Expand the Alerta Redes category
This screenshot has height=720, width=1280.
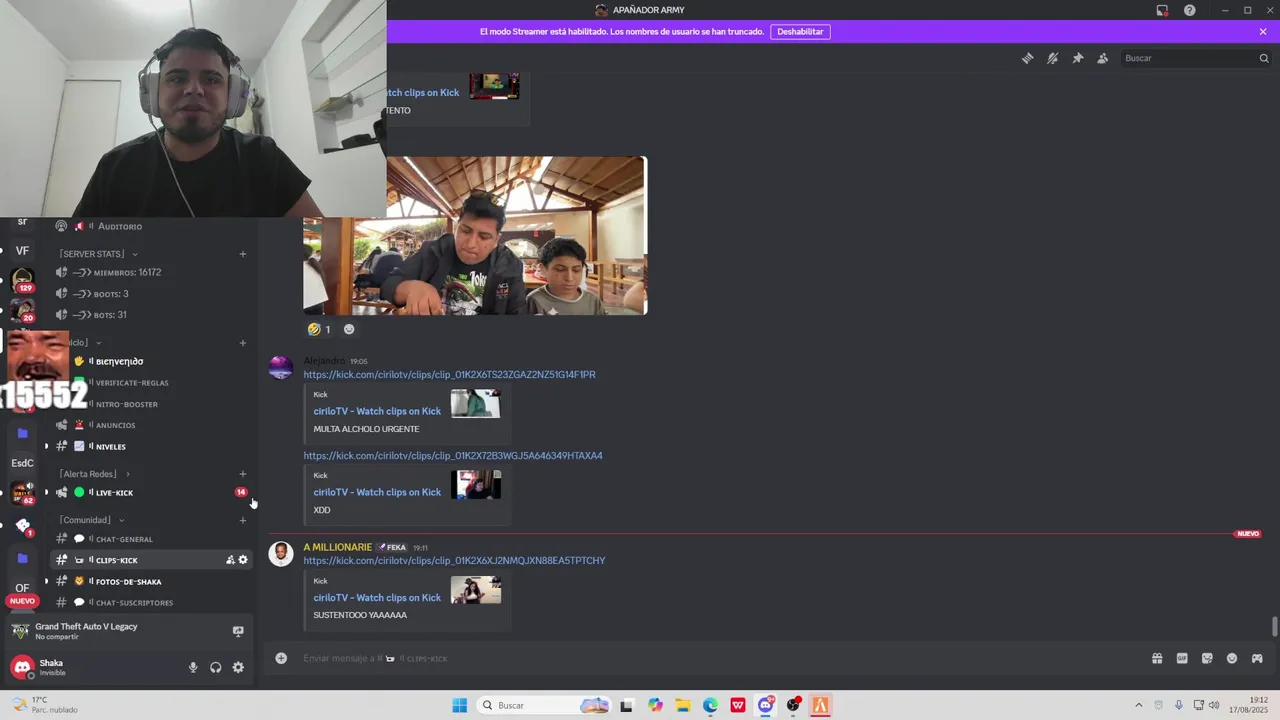tap(94, 474)
